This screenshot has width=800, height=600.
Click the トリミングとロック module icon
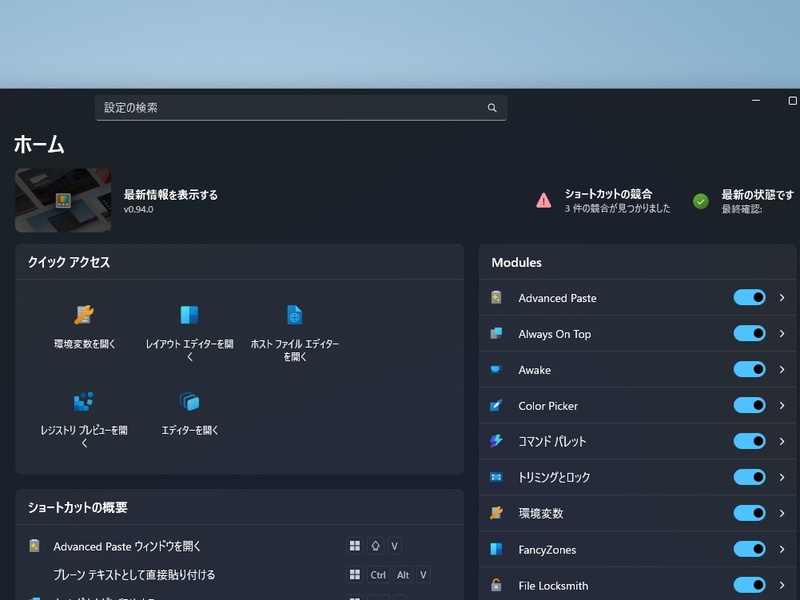tap(496, 477)
